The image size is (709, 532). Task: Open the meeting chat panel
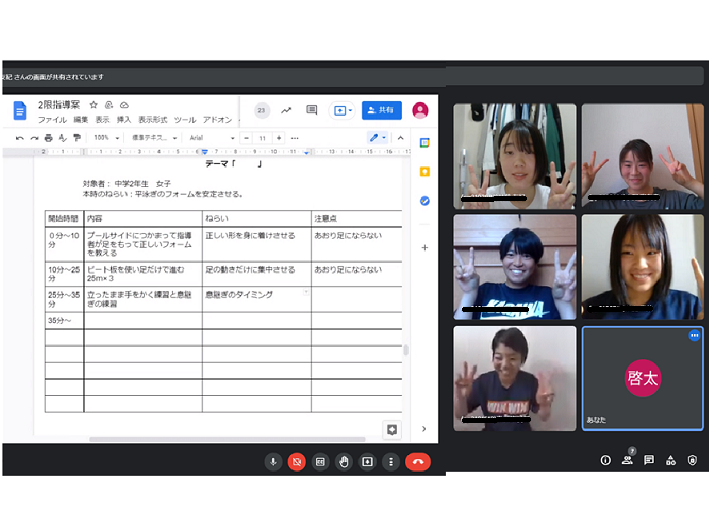tap(649, 460)
